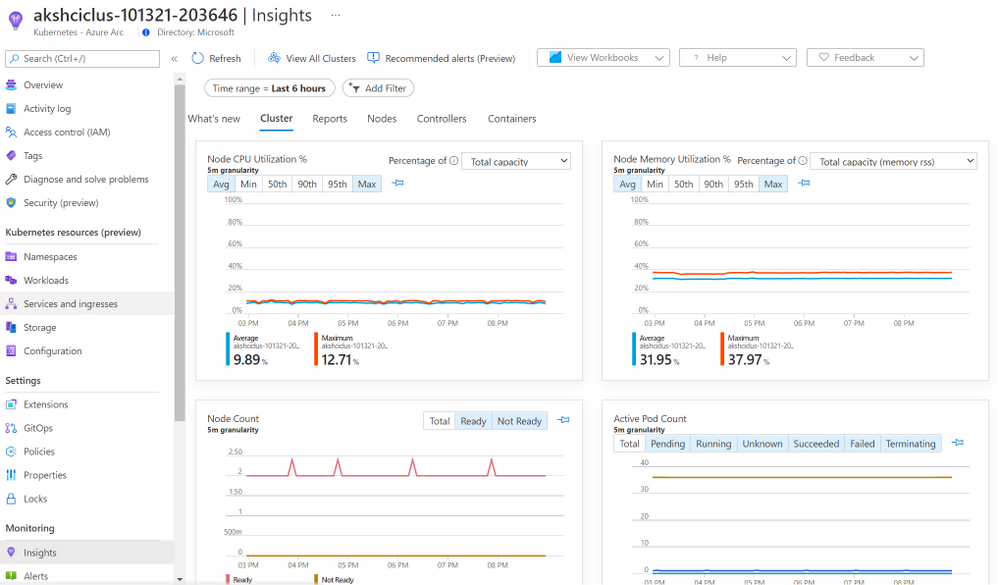
Task: Focus the Search (Ctrl+/) field
Action: (83, 59)
